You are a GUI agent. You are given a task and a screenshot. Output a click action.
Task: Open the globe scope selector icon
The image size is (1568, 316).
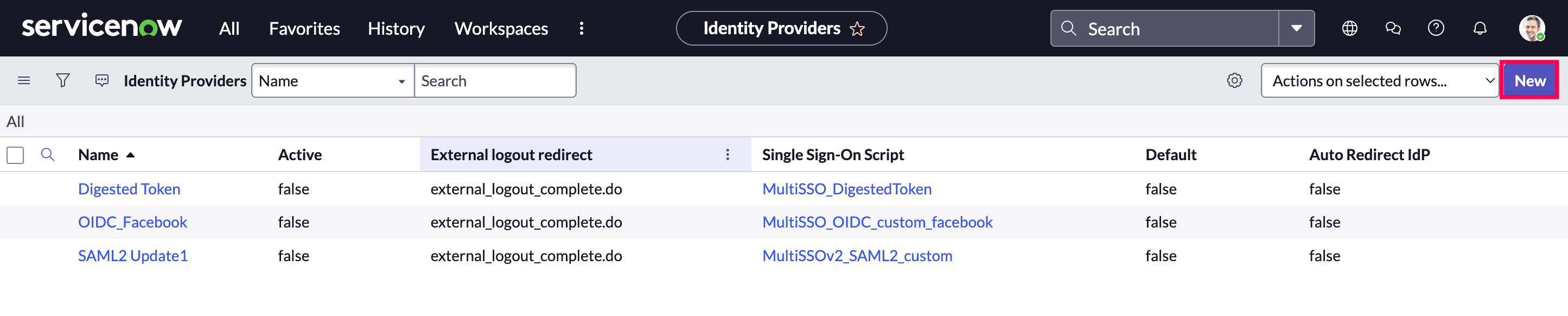pyautogui.click(x=1349, y=28)
